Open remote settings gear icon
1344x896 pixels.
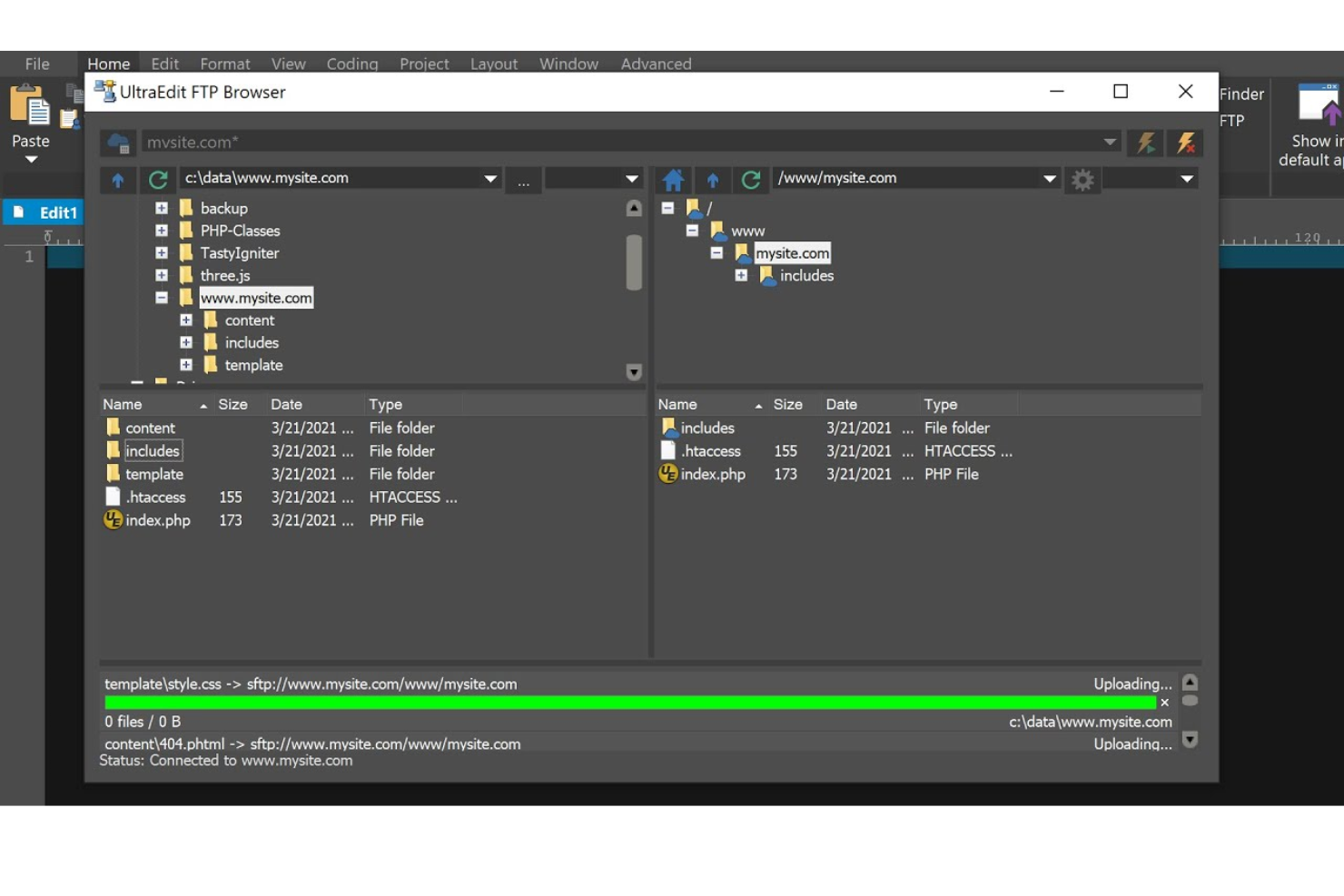tap(1082, 180)
